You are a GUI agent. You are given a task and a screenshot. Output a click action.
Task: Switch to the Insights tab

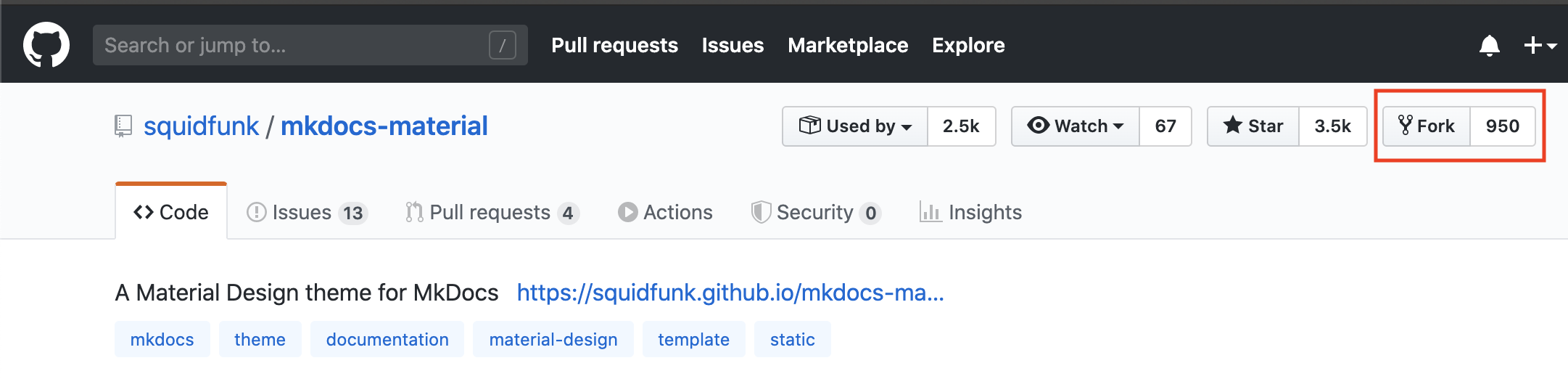[970, 212]
